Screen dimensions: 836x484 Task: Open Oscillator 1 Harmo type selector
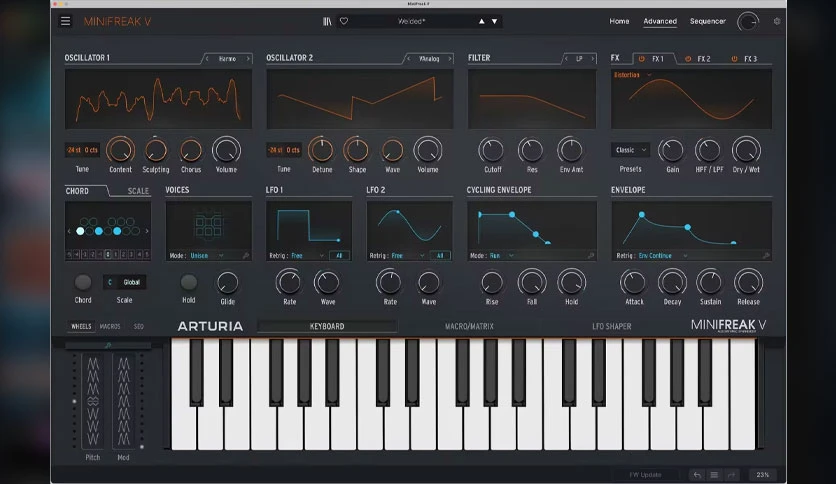pos(227,59)
